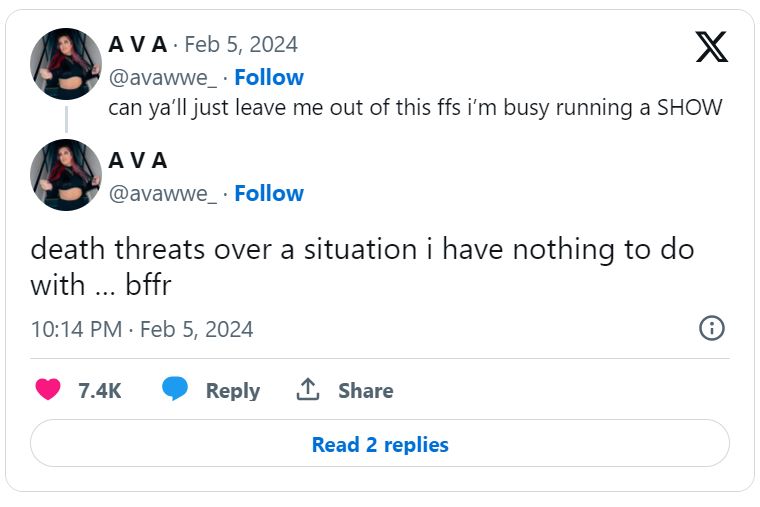The image size is (760, 507).
Task: Click the avatar on the parent tweet
Action: pyautogui.click(x=66, y=64)
